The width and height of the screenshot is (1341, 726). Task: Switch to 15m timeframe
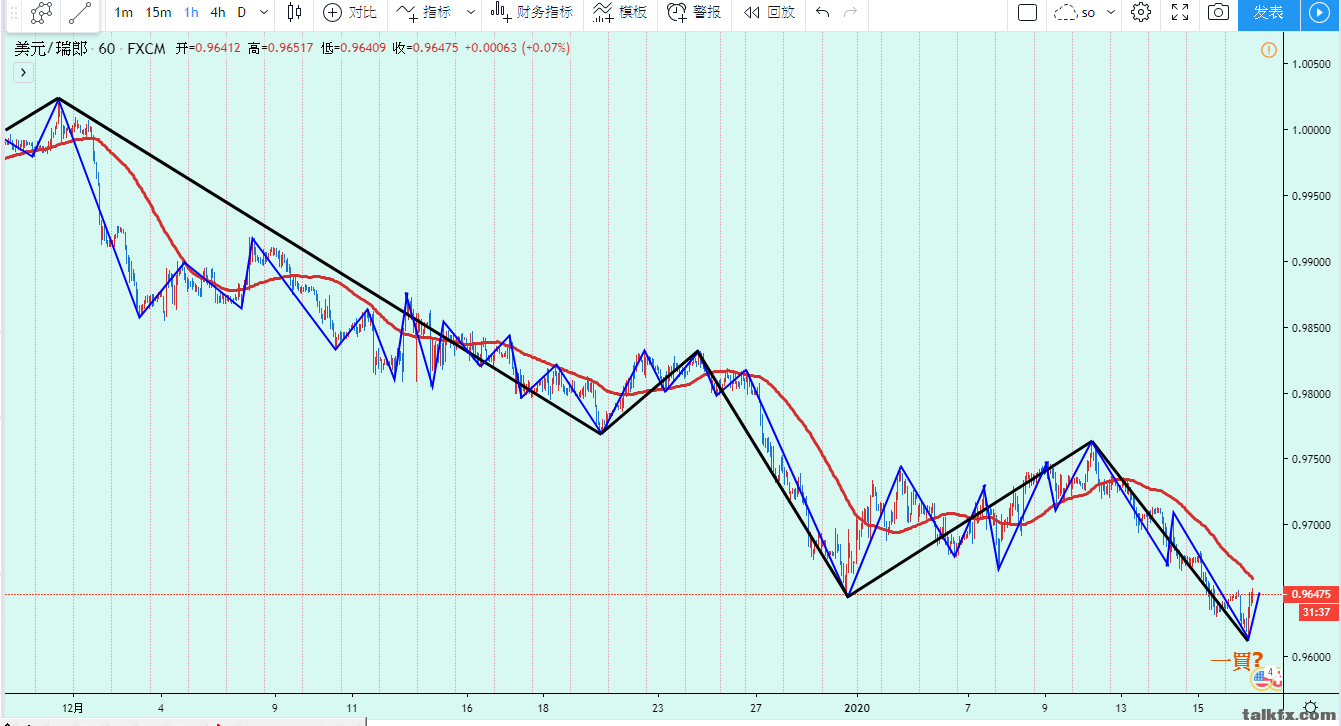158,12
